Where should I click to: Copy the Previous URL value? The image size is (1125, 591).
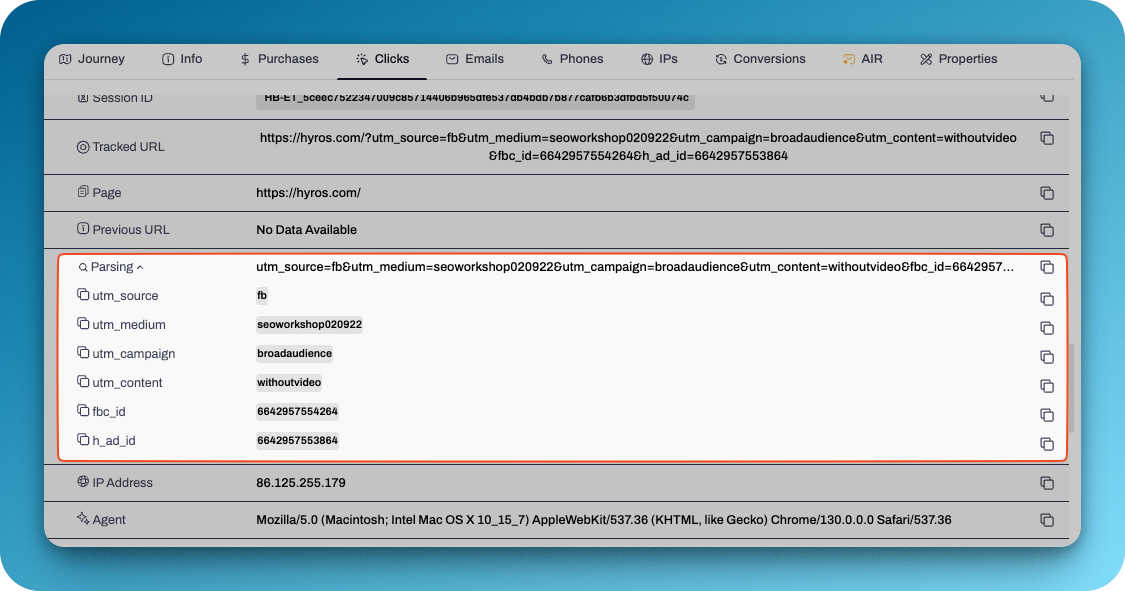pos(1047,230)
